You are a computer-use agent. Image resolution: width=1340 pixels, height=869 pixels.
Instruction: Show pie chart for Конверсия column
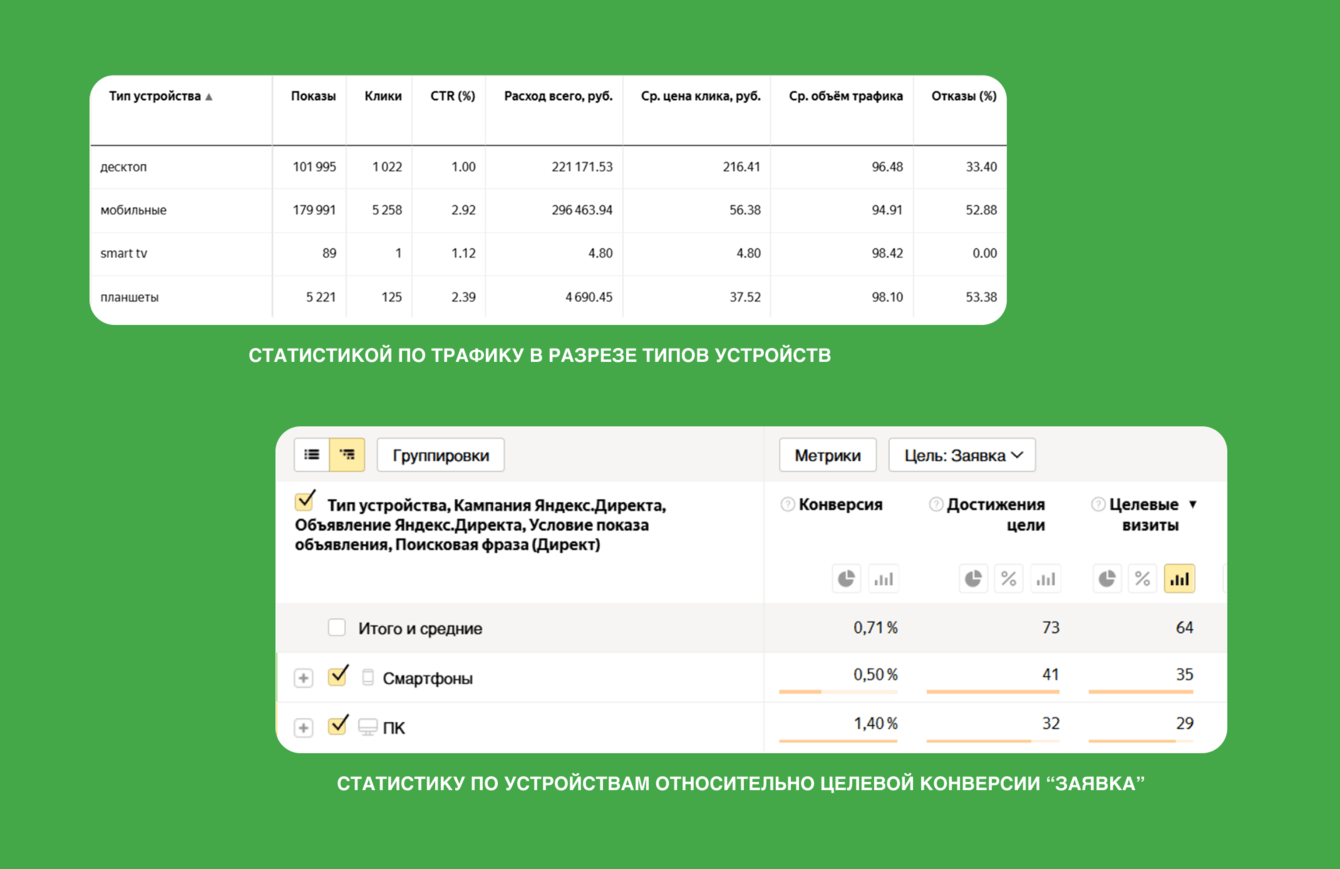pyautogui.click(x=847, y=578)
